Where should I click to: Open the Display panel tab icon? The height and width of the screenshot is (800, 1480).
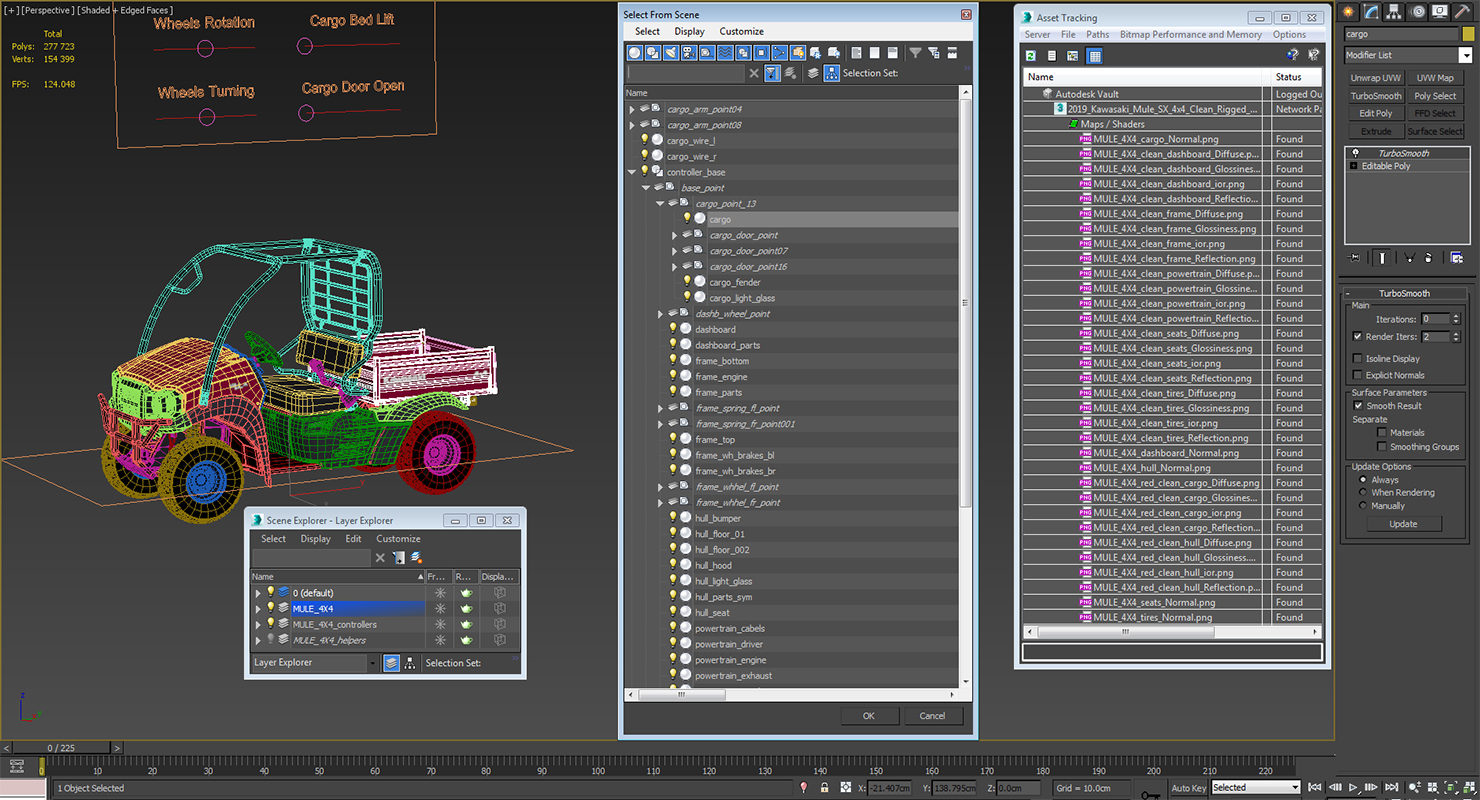pyautogui.click(x=1441, y=12)
